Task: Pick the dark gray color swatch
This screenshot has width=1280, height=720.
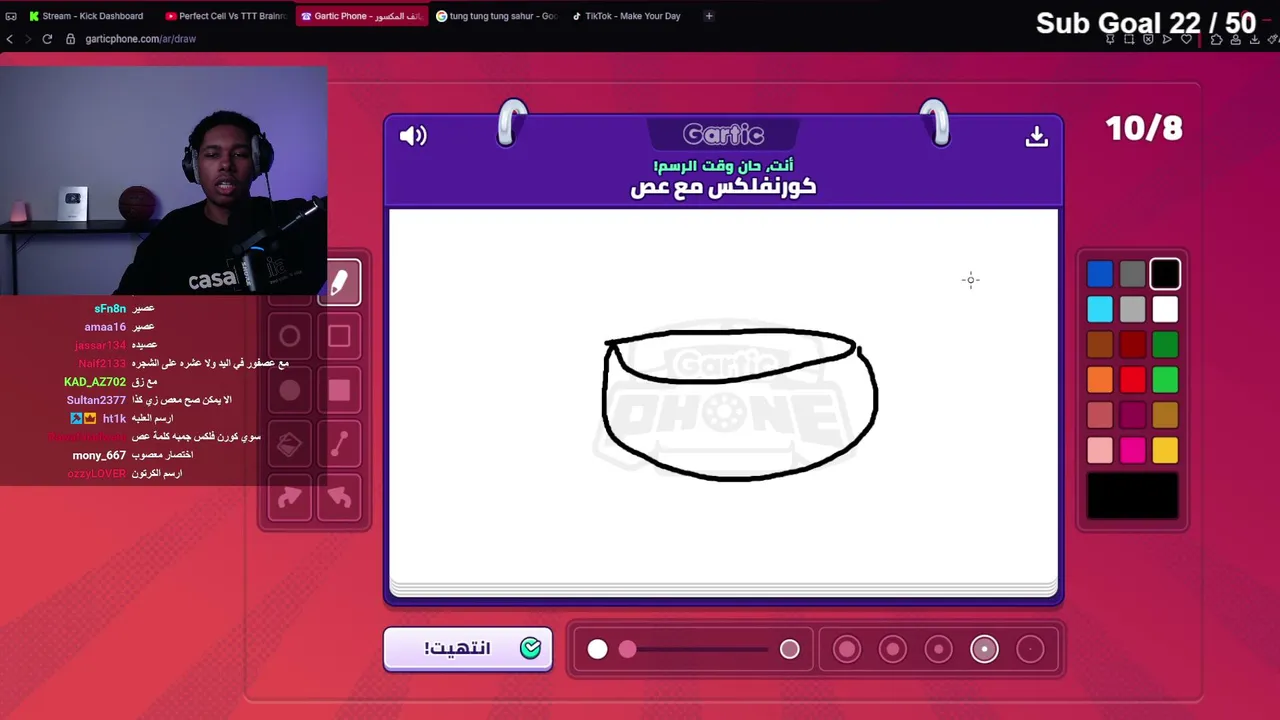Action: [x=1132, y=274]
